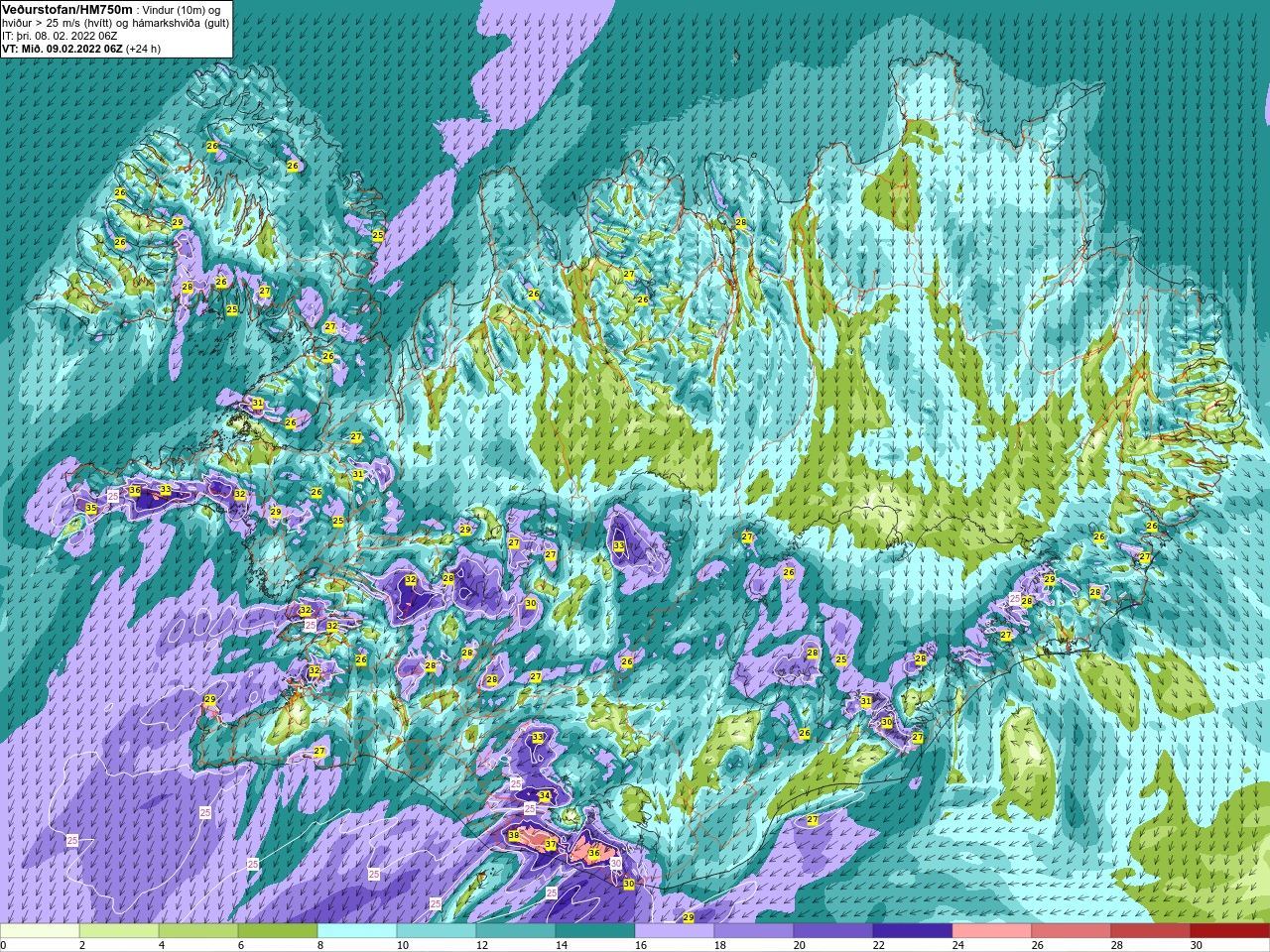Click the teal 12–14 m/s legend swatch
The width and height of the screenshot is (1270, 952).
point(516,931)
